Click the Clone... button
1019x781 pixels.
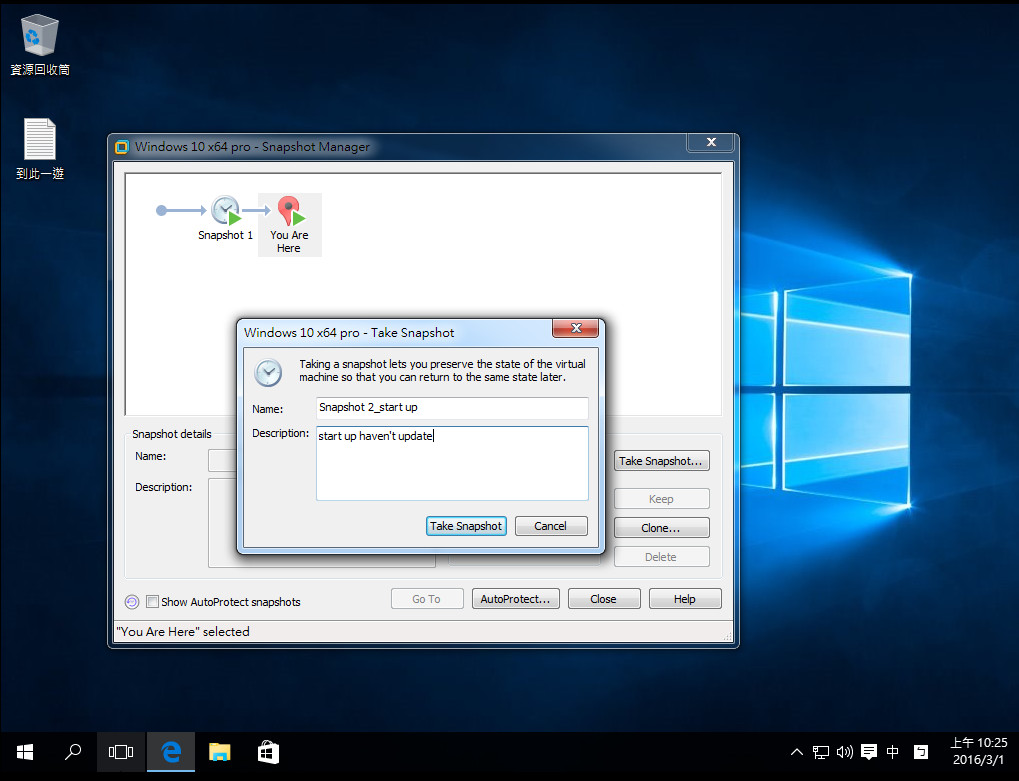(x=662, y=528)
